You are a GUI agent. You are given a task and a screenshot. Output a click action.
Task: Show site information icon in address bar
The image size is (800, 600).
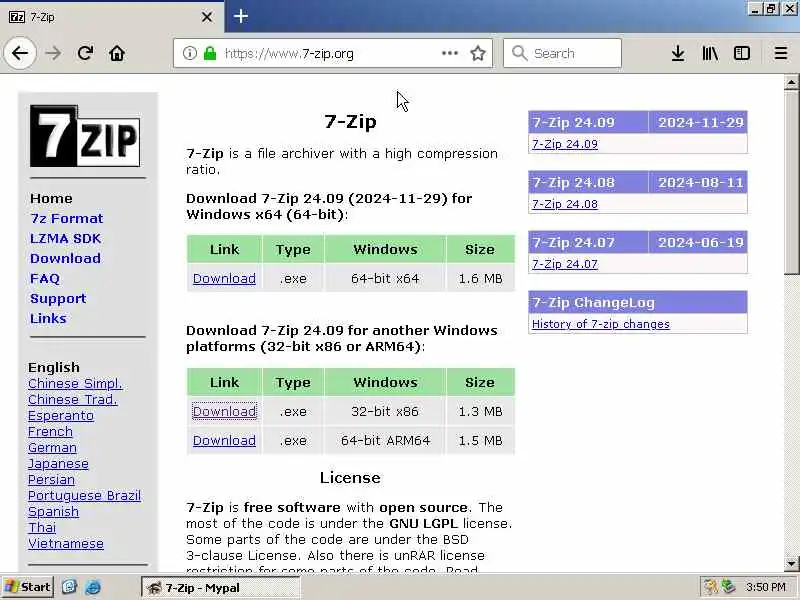[189, 53]
